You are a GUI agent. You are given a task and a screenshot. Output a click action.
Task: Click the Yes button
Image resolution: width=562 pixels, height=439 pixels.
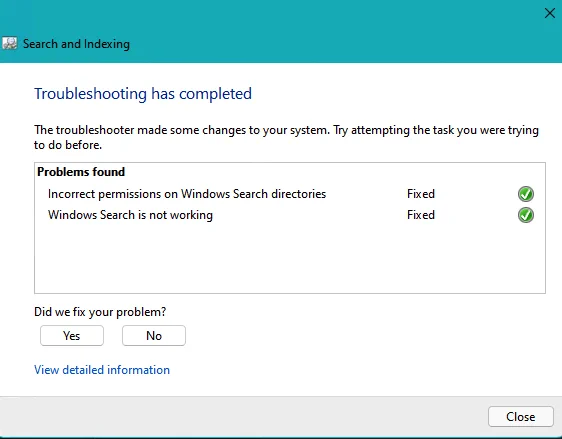click(x=72, y=335)
